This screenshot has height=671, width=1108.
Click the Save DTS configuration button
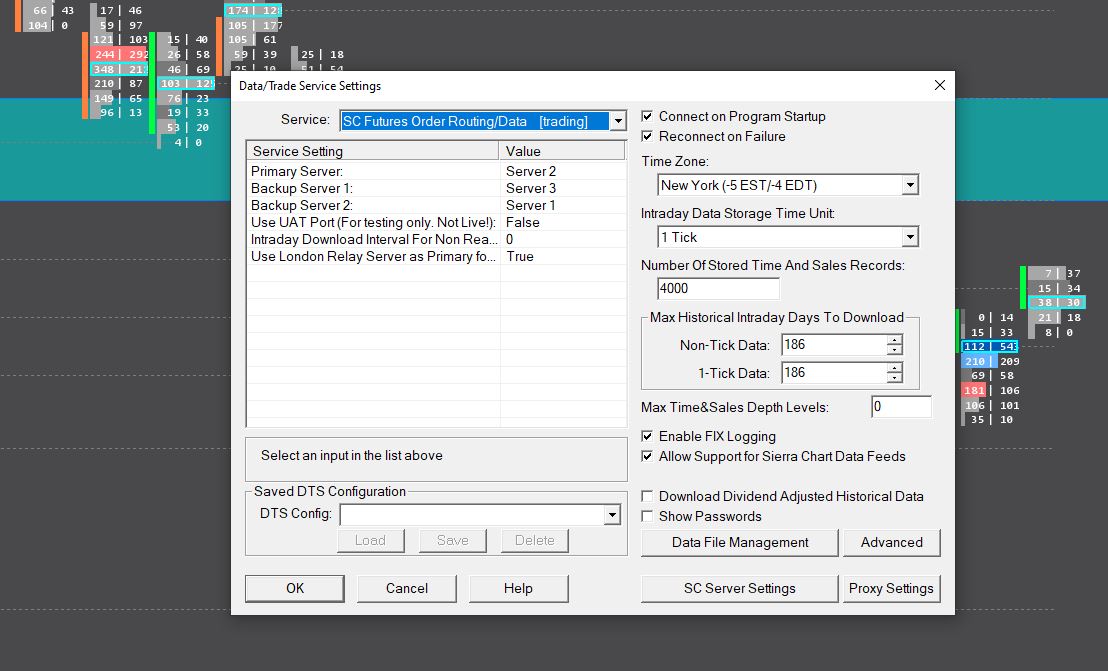pos(453,540)
